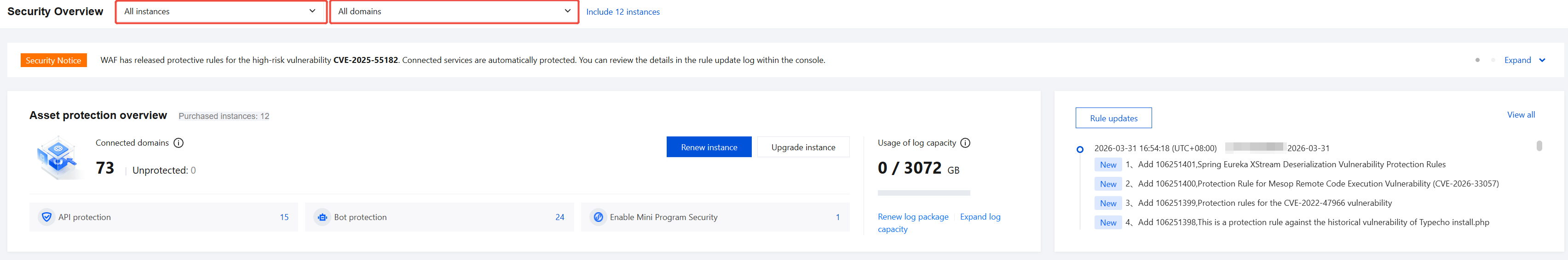
Task: Click View all rule updates link
Action: tap(1521, 115)
